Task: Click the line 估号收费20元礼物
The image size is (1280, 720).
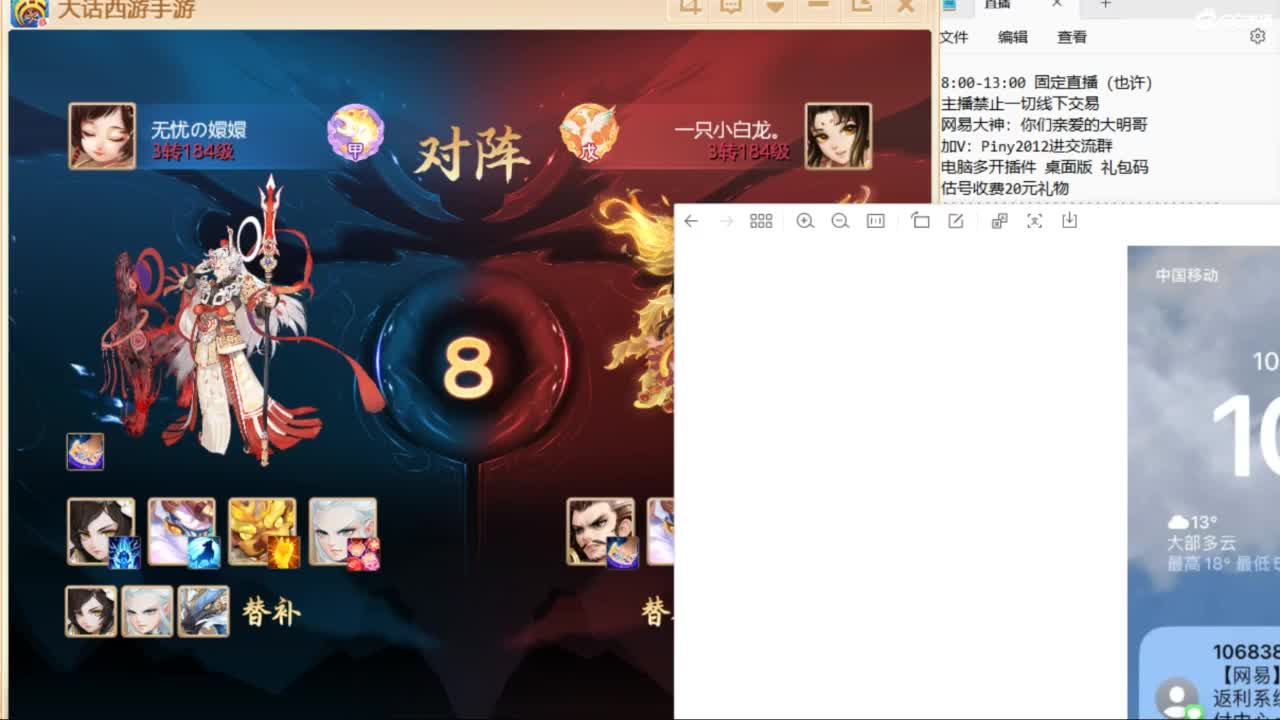Action: coord(1005,188)
